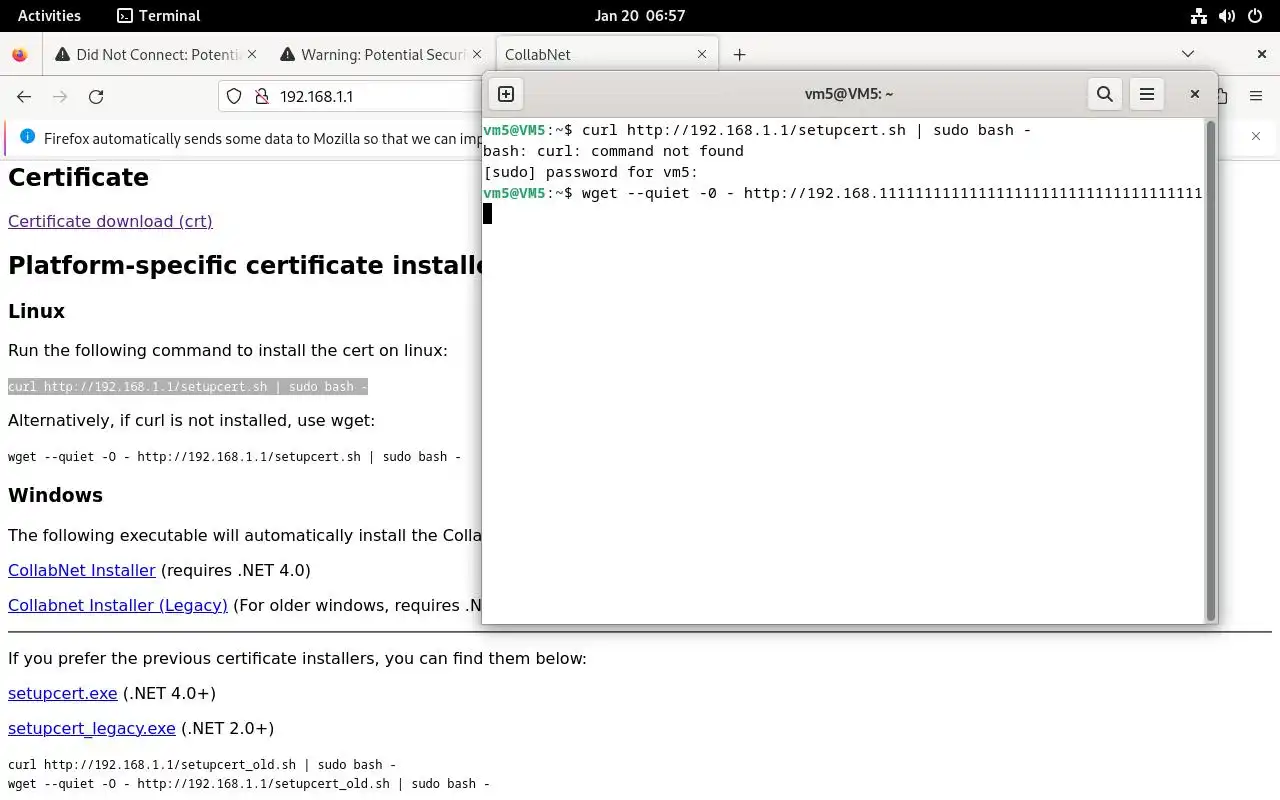Open a new Firefox tab

(739, 55)
